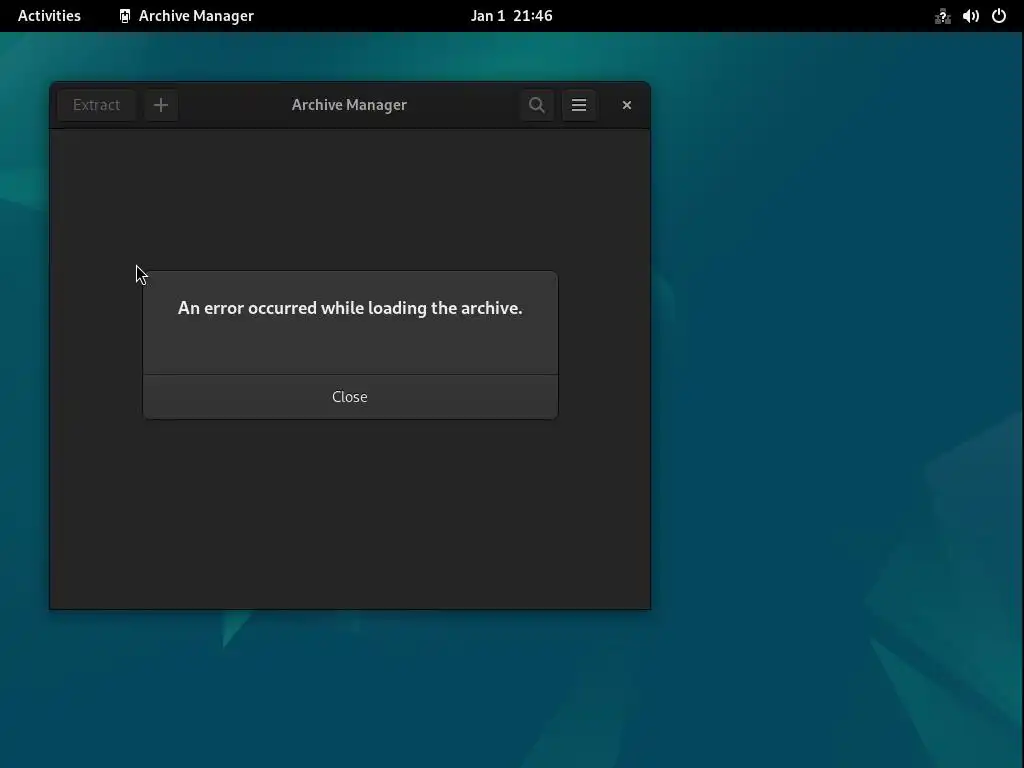Open the hamburger main menu
Viewport: 1024px width, 768px height.
pos(579,105)
